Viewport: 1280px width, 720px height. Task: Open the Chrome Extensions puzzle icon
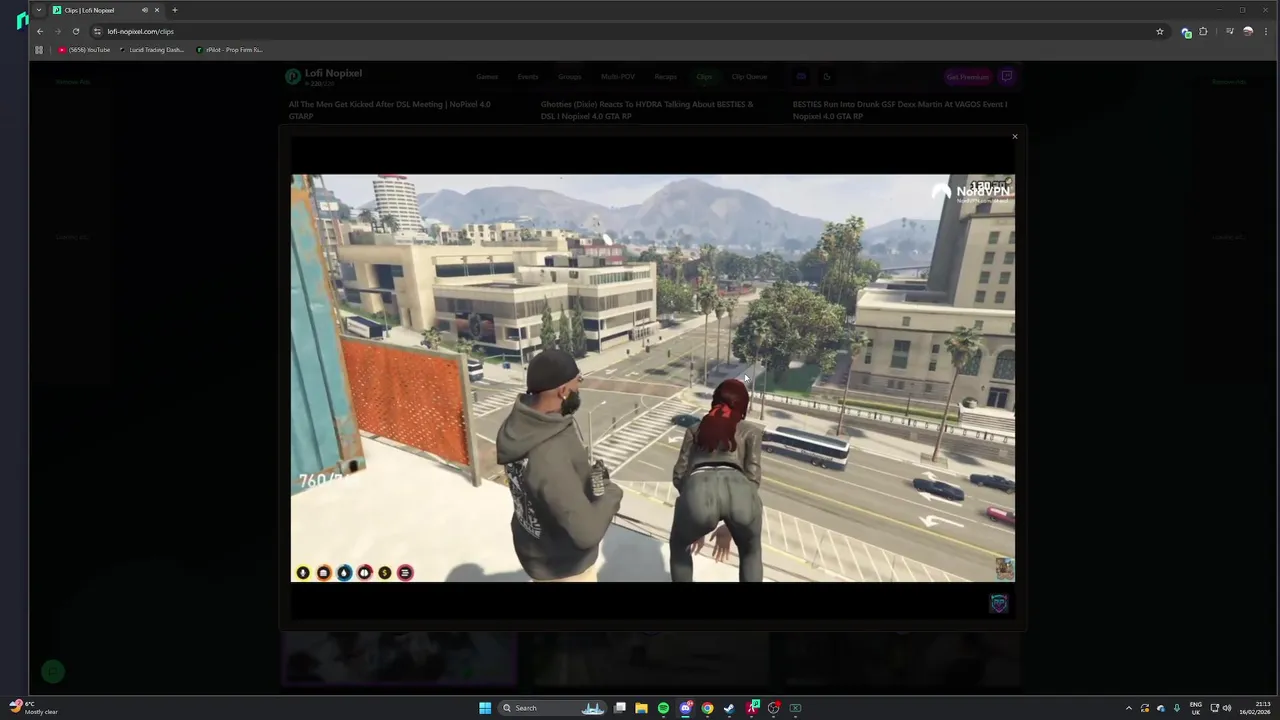tap(1203, 31)
